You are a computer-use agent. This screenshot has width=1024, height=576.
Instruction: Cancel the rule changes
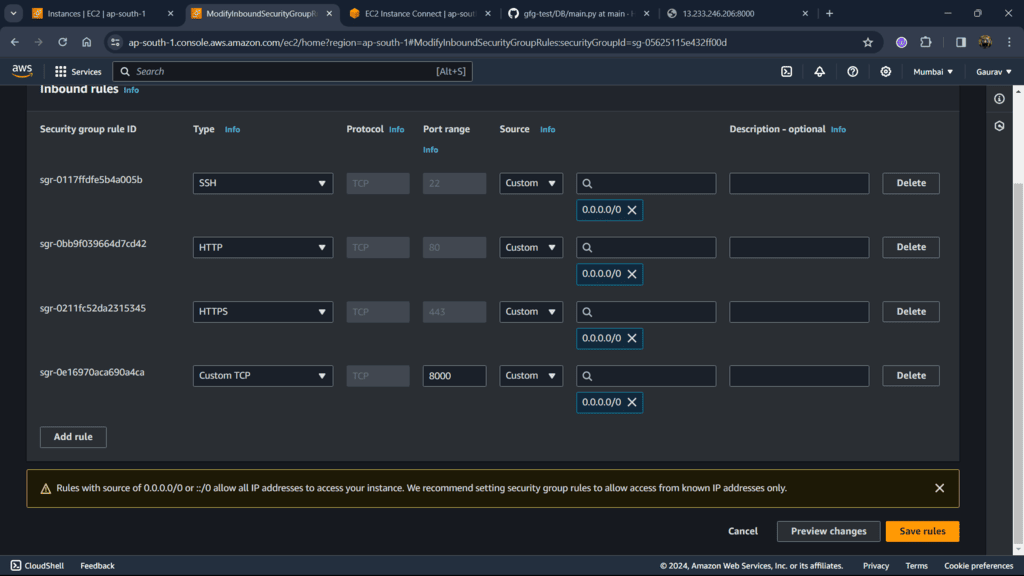pos(743,531)
